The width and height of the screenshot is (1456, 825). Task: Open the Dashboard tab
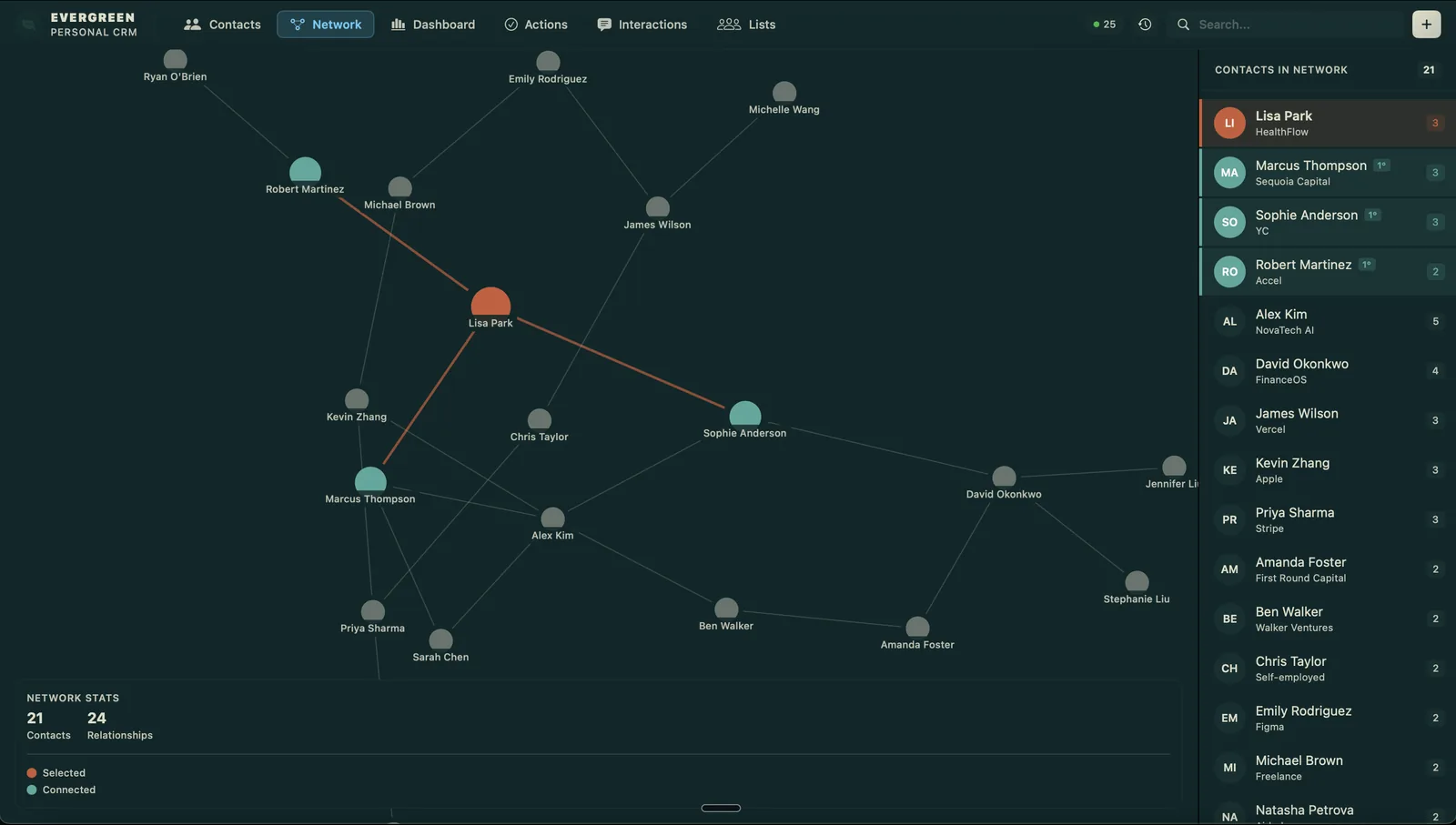[x=433, y=25]
